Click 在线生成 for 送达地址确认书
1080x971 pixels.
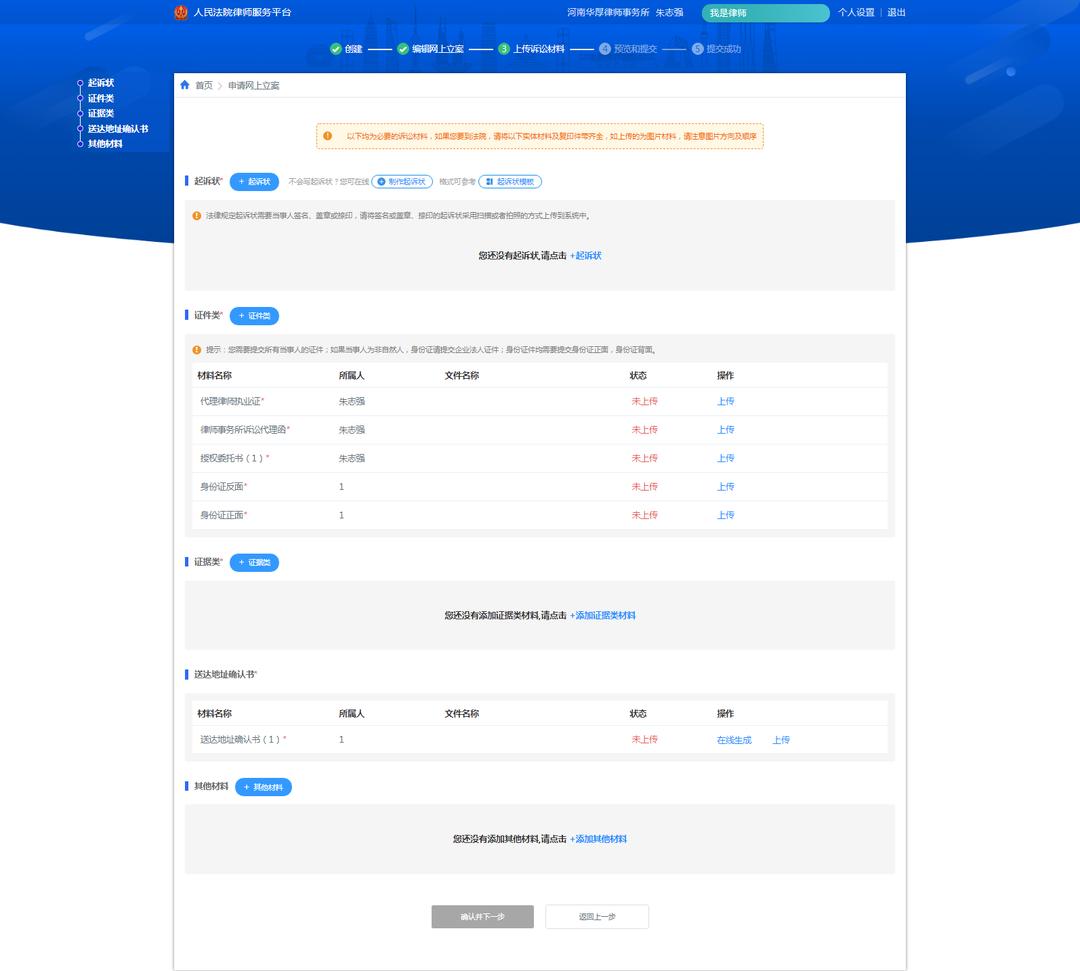tap(734, 740)
